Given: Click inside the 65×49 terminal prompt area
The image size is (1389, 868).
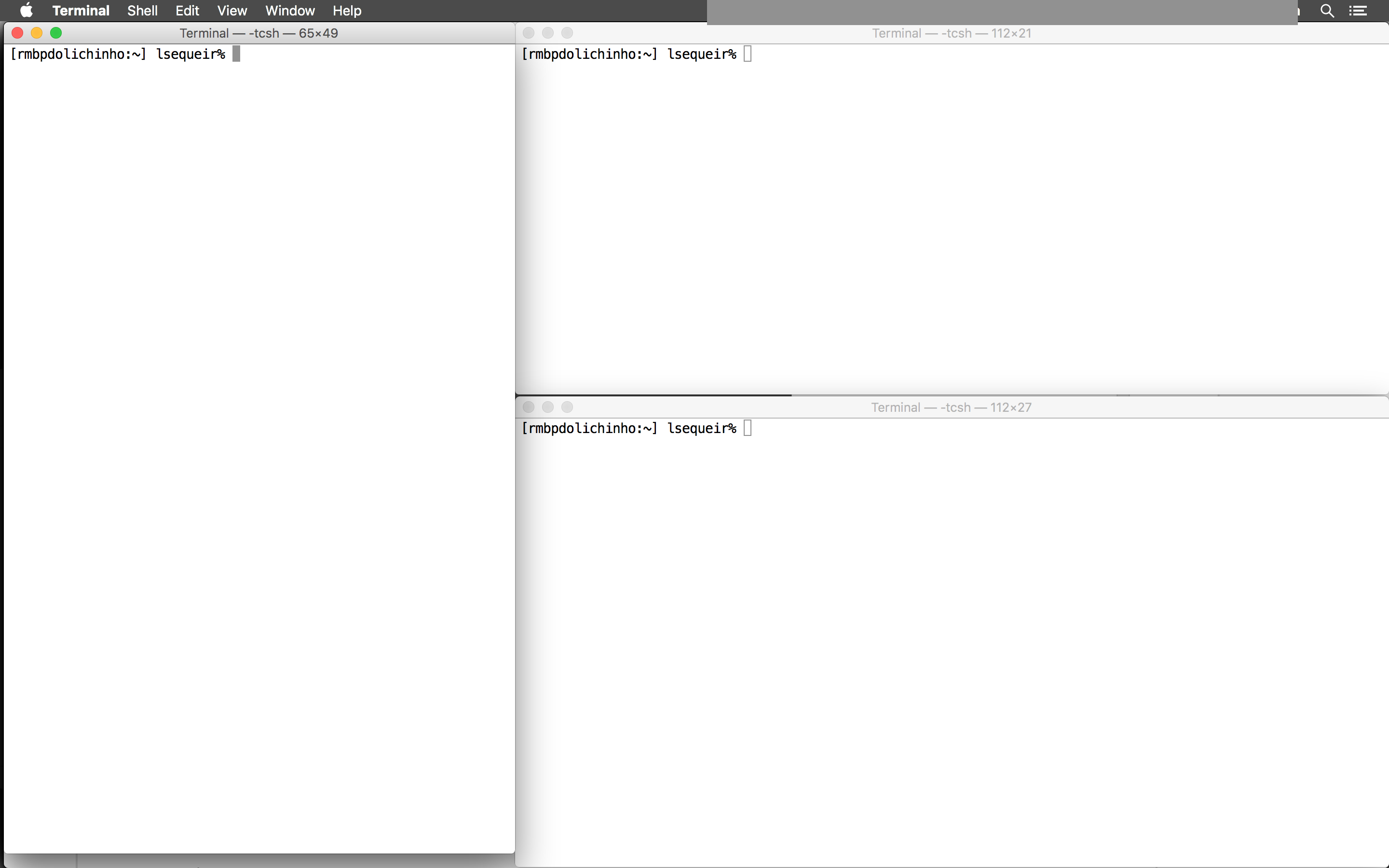Looking at the screenshot, I should [x=259, y=448].
